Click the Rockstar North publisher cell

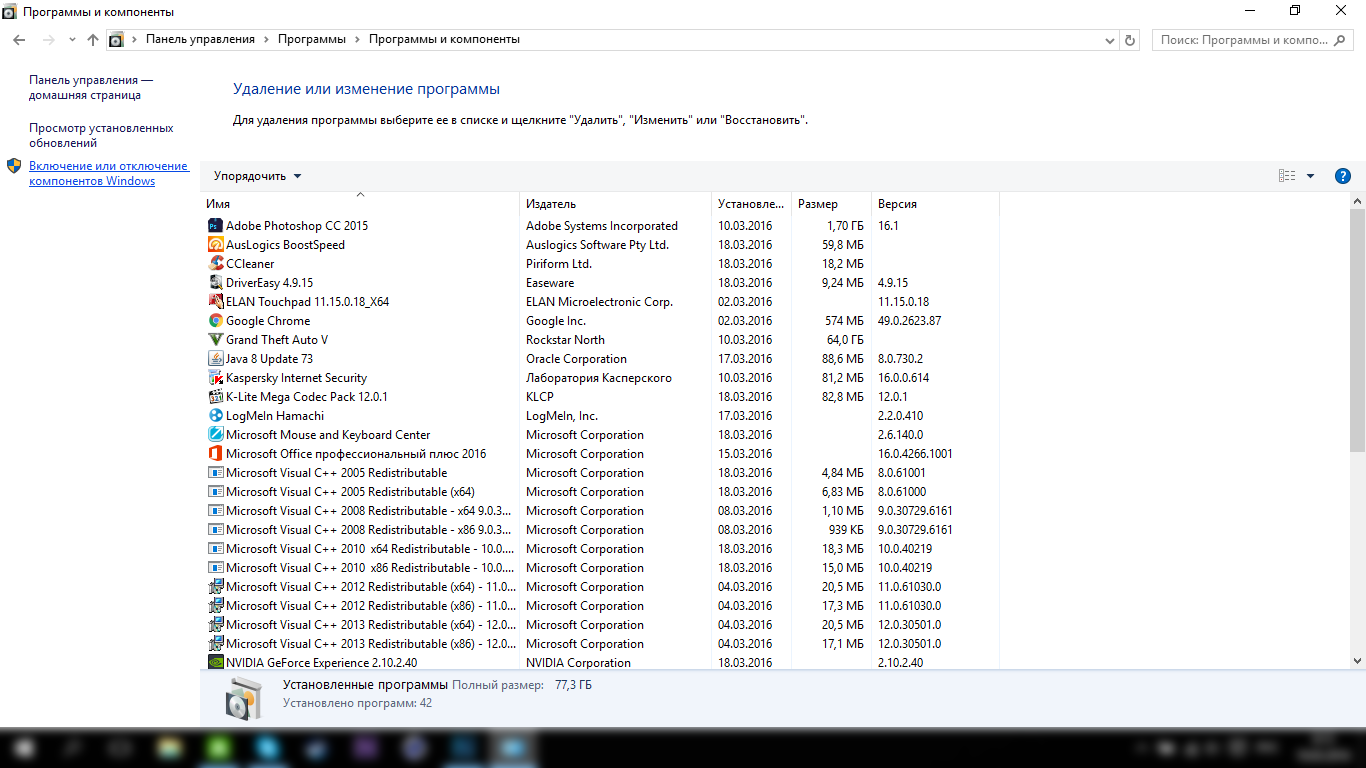point(565,340)
